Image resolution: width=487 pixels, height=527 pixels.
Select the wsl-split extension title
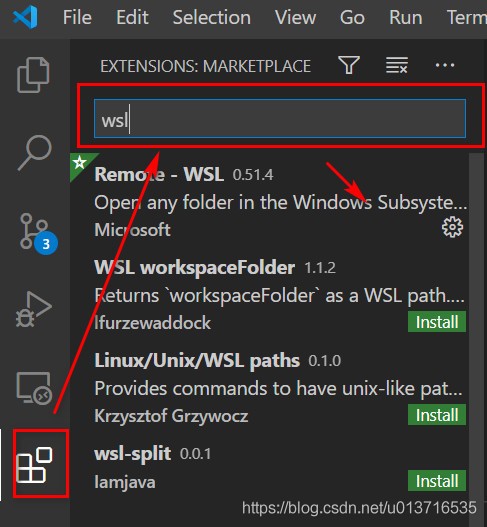click(x=133, y=454)
